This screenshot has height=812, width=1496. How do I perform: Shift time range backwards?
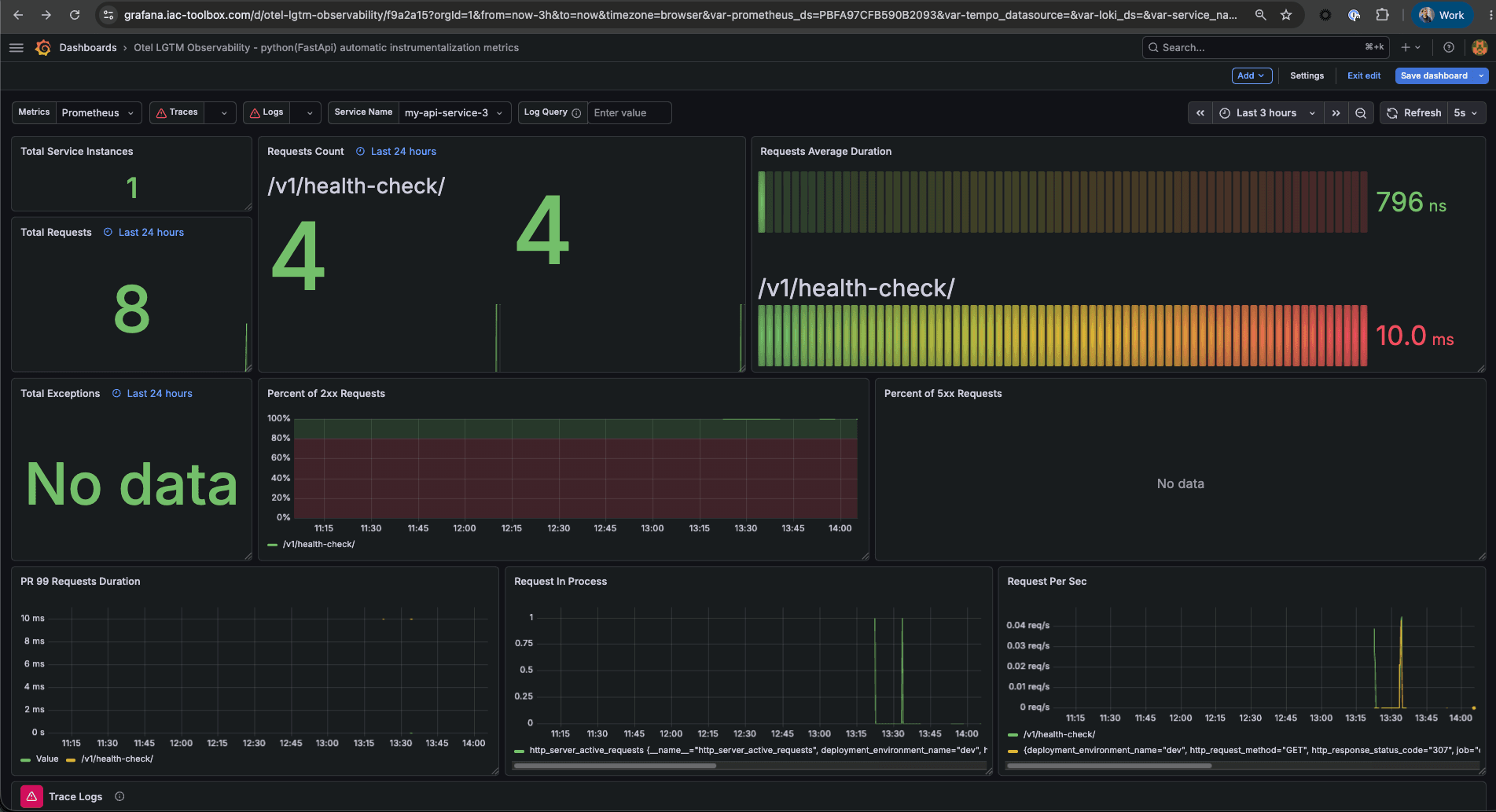coord(1200,113)
